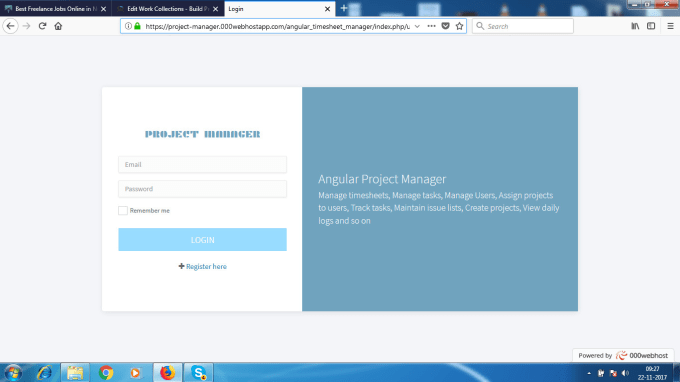Click the plus icon beside Register here
This screenshot has height=382, width=680.
181,266
